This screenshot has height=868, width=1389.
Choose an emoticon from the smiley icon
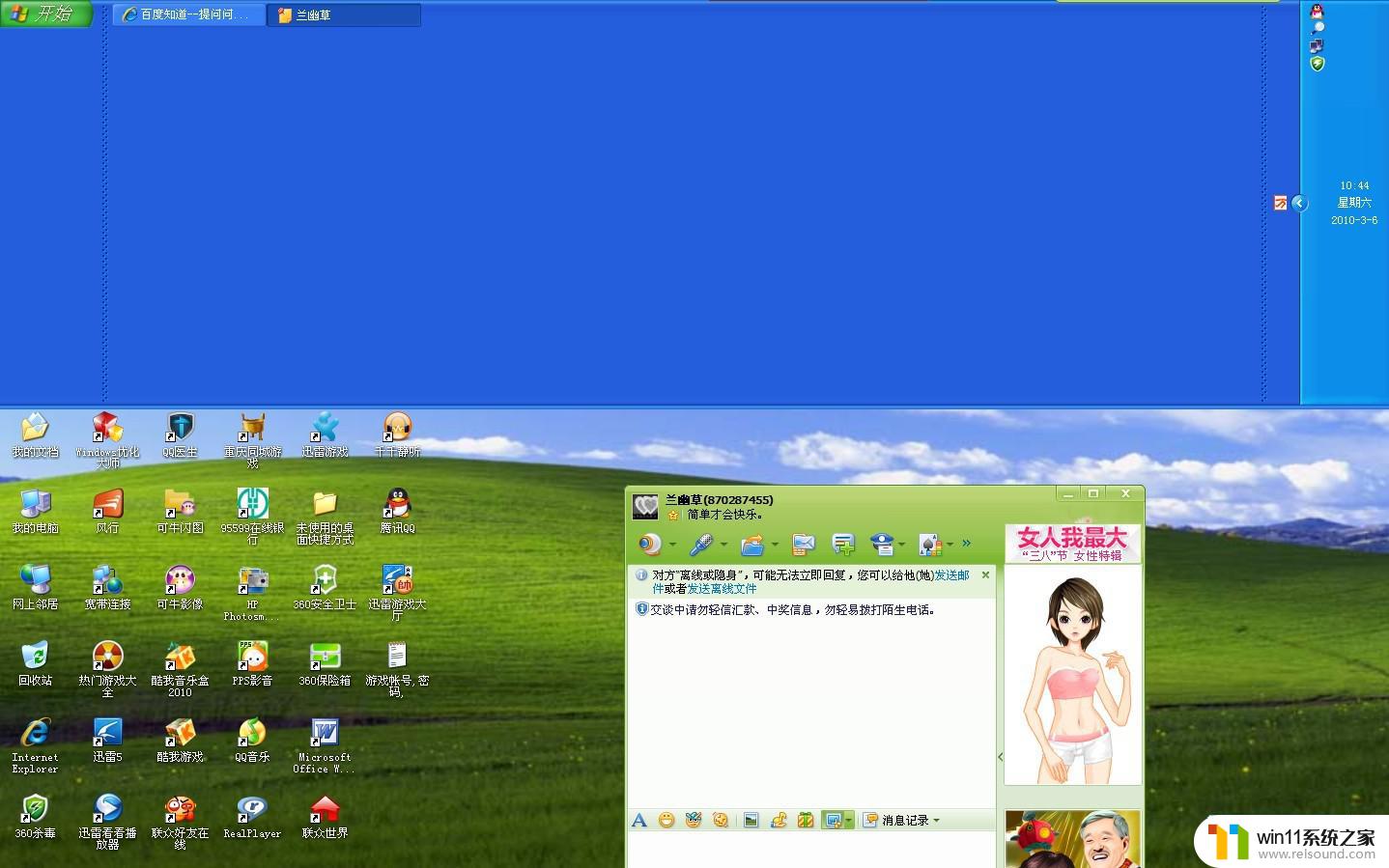pyautogui.click(x=666, y=820)
